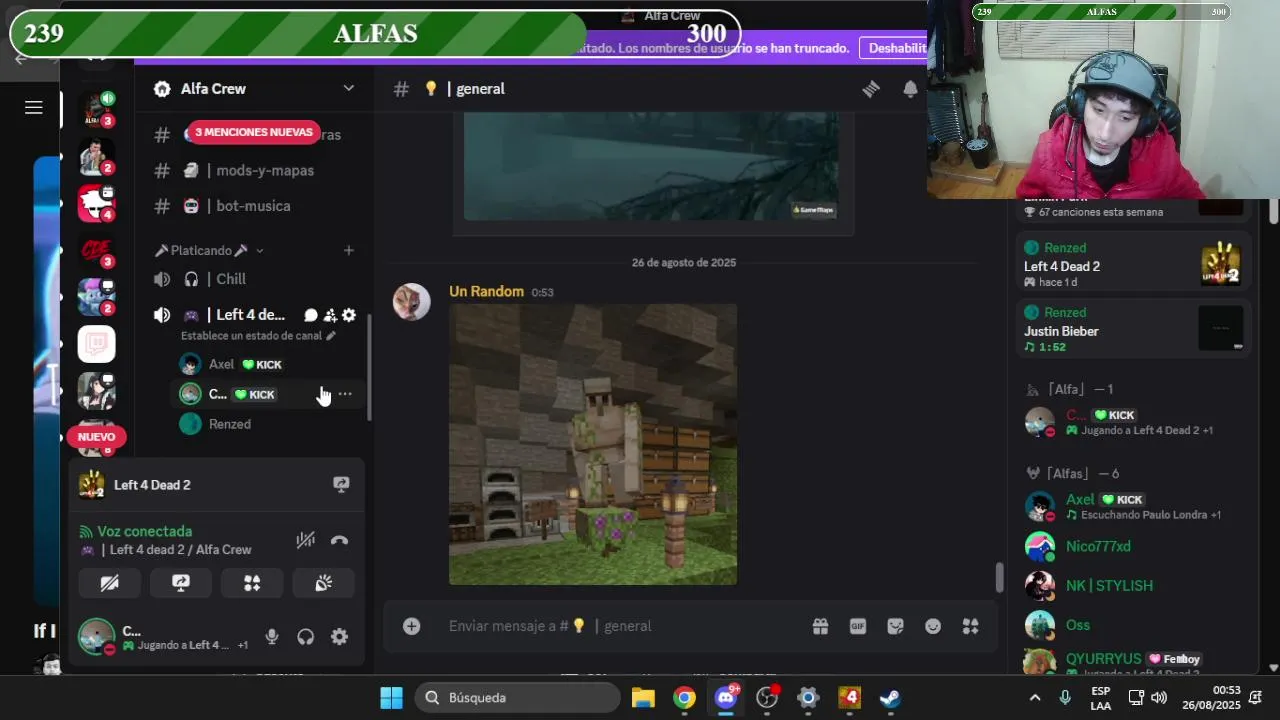The height and width of the screenshot is (720, 1280).
Task: Click Establece un estado de canal
Action: coord(258,336)
